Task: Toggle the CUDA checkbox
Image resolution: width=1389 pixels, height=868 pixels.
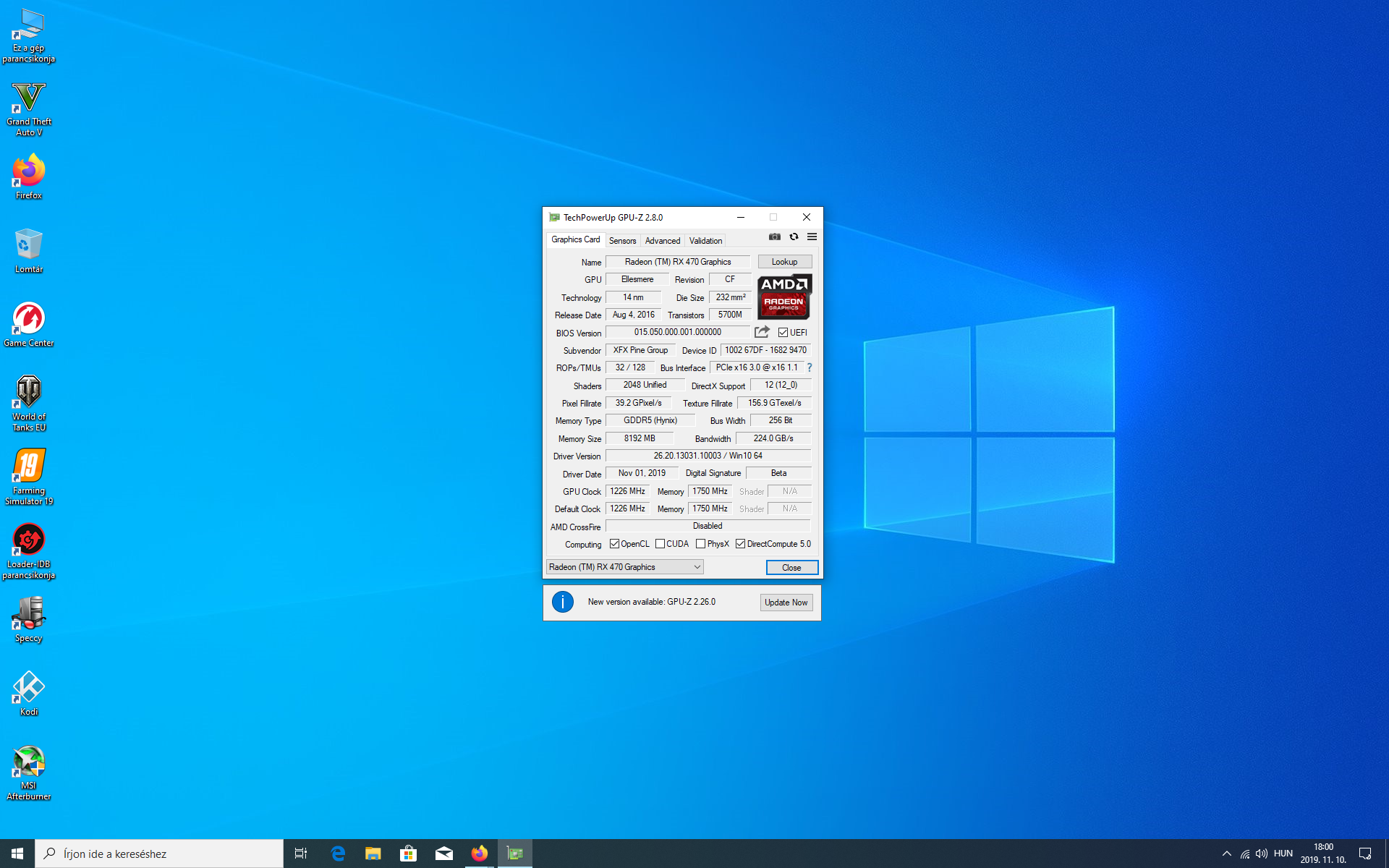Action: (660, 544)
